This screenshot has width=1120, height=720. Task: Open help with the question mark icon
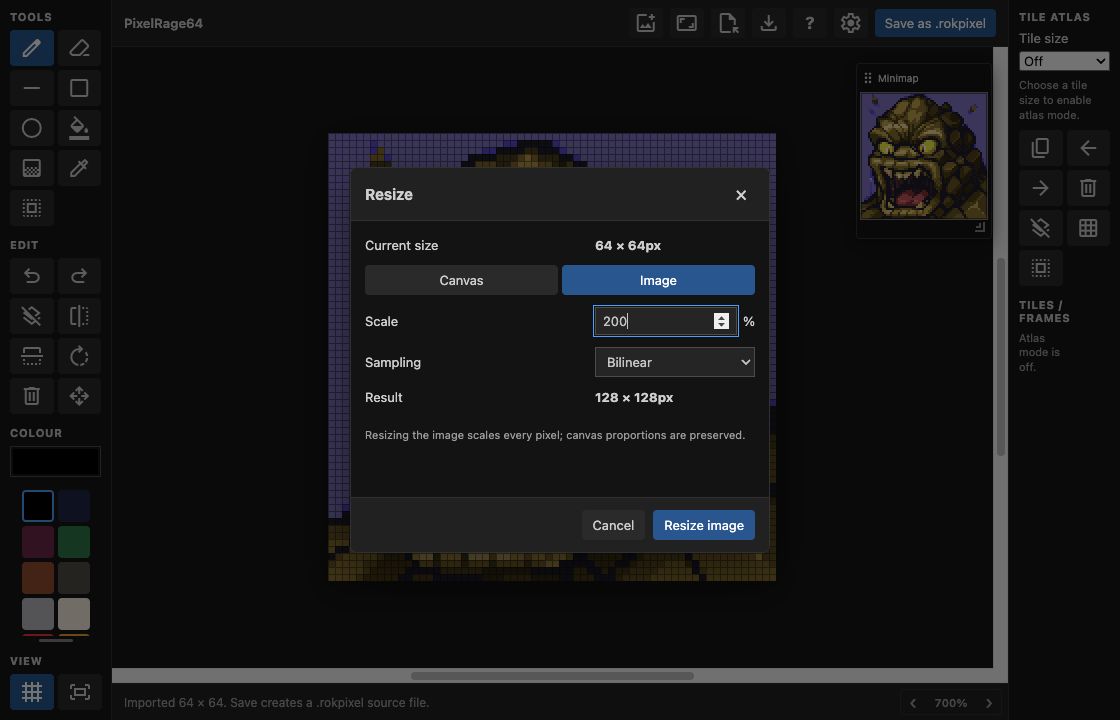click(x=809, y=23)
